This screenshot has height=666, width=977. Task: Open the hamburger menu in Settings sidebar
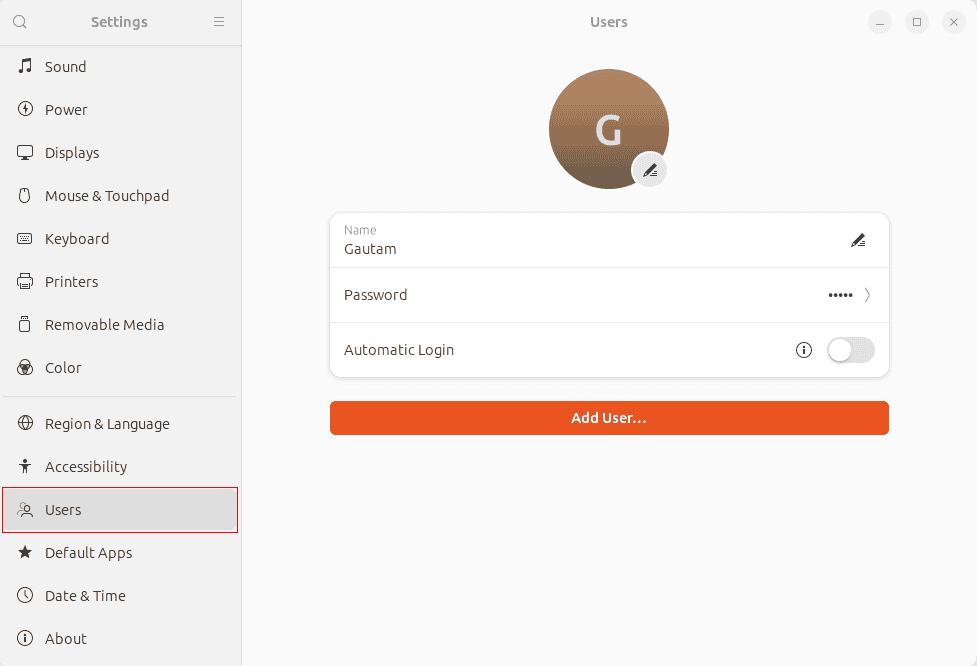(219, 21)
